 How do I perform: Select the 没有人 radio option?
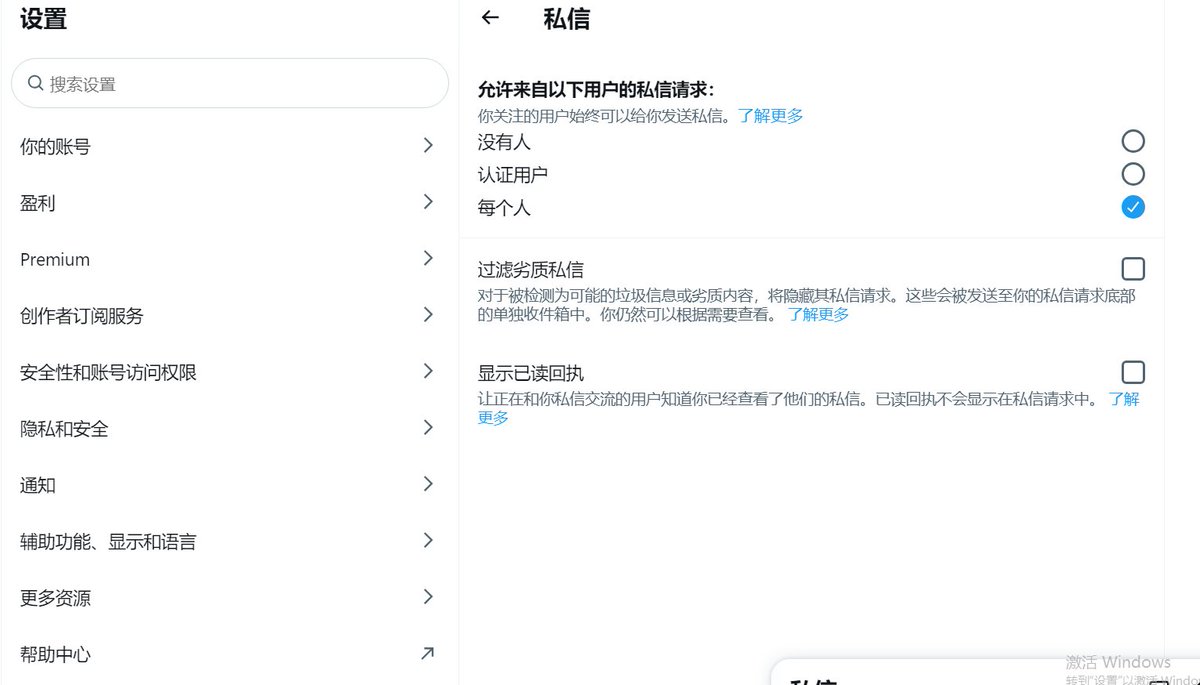click(x=1132, y=141)
